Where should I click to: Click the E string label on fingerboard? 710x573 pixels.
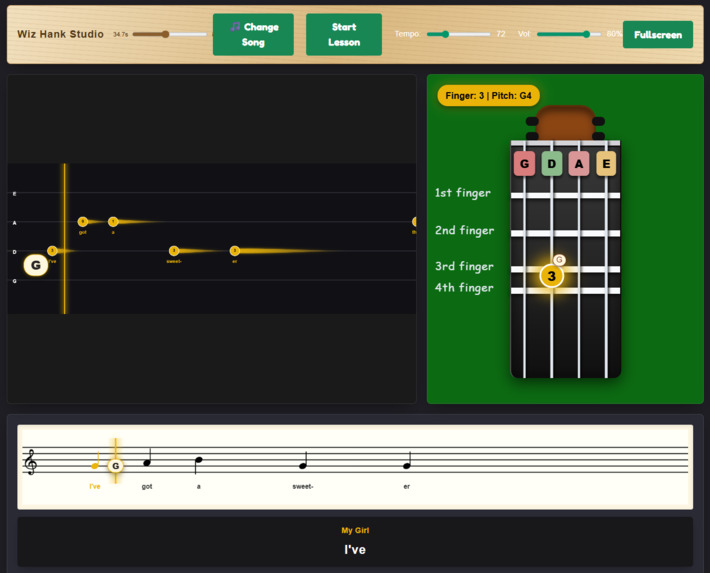[x=606, y=164]
